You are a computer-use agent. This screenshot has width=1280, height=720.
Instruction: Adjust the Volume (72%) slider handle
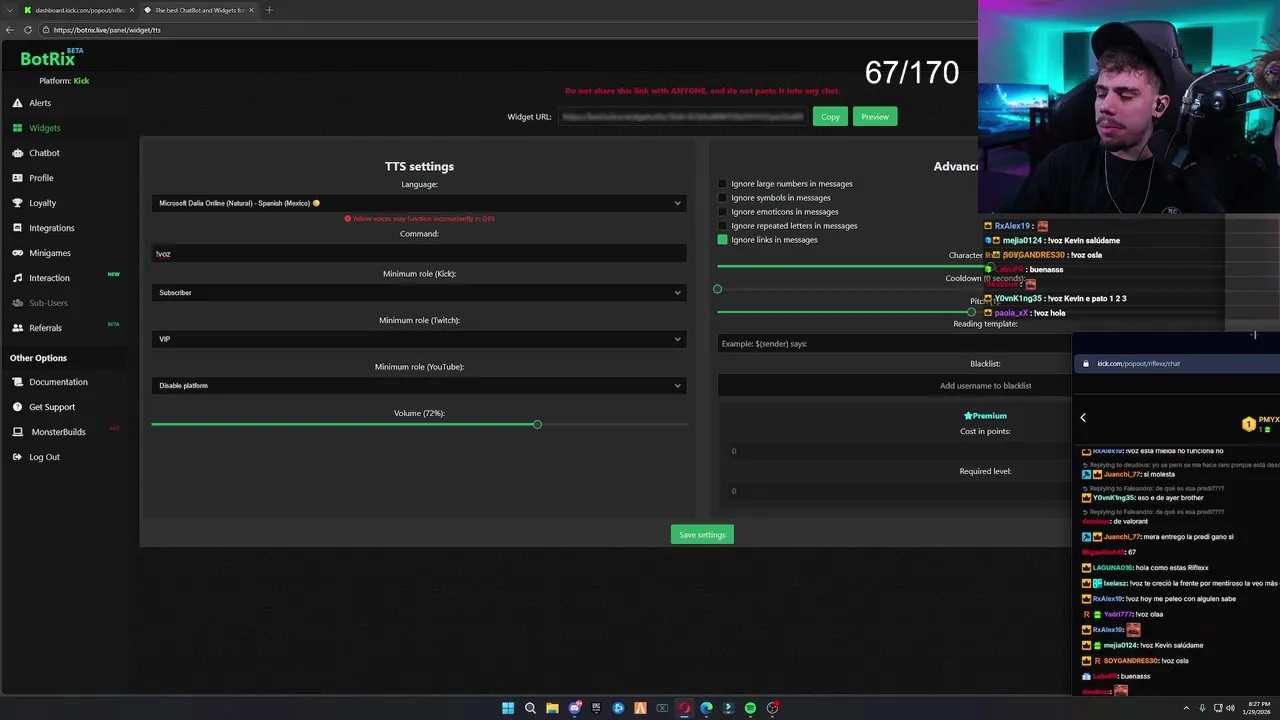tap(537, 425)
